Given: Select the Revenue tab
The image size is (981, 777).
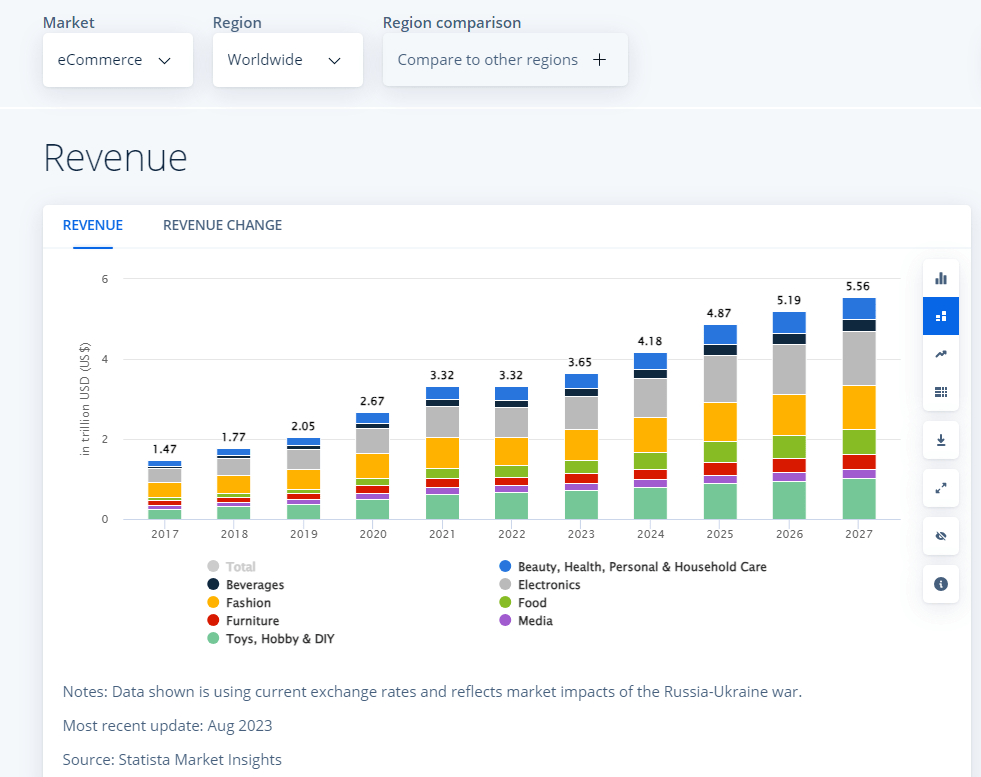Looking at the screenshot, I should [92, 225].
